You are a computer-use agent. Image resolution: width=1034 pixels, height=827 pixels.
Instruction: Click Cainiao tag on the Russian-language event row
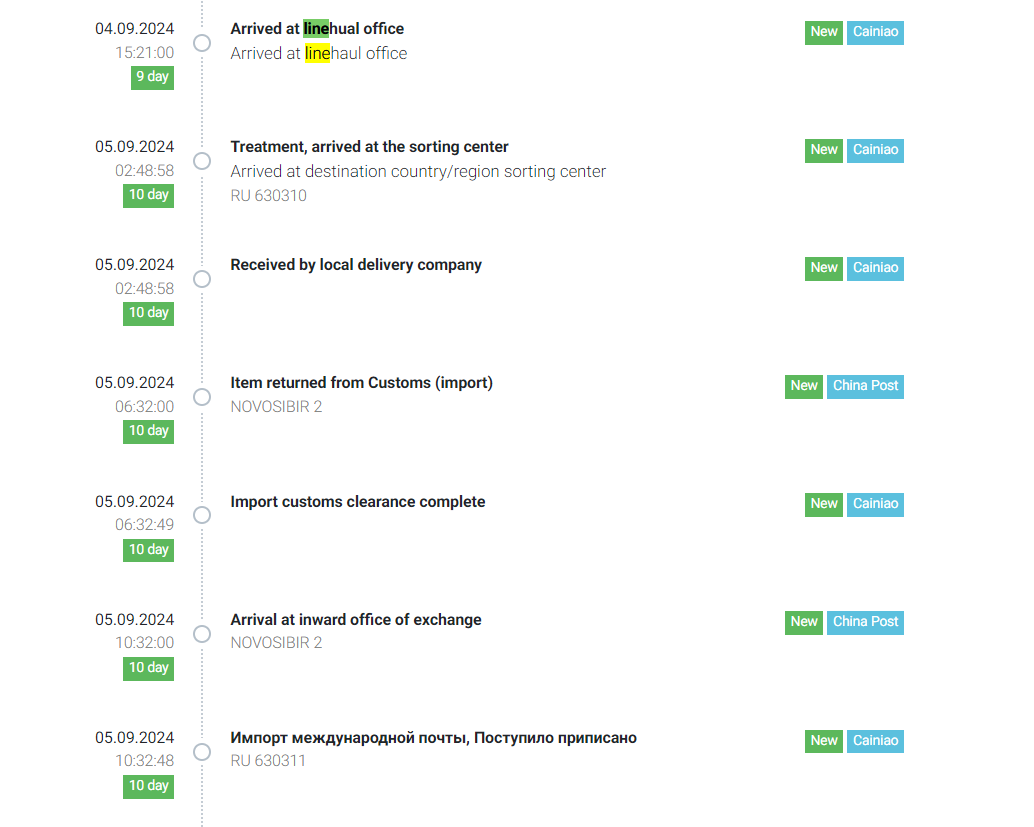pos(875,741)
